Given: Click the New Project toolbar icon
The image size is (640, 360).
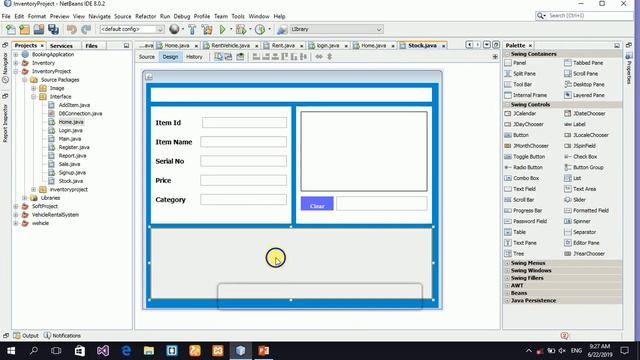Looking at the screenshot, I should point(25,29).
